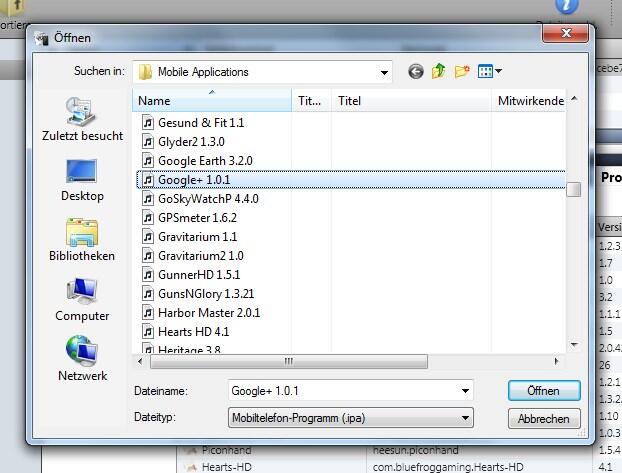This screenshot has height=473, width=622.
Task: Click the Abbrechen button
Action: pyautogui.click(x=544, y=419)
